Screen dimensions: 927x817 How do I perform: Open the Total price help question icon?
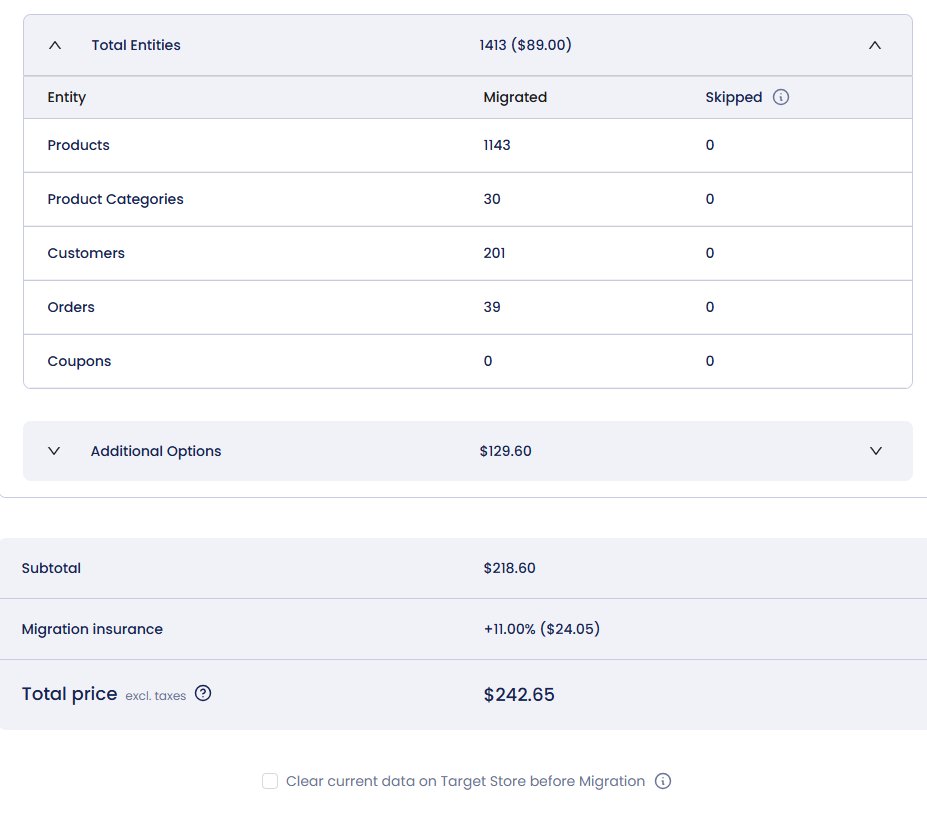coord(203,693)
